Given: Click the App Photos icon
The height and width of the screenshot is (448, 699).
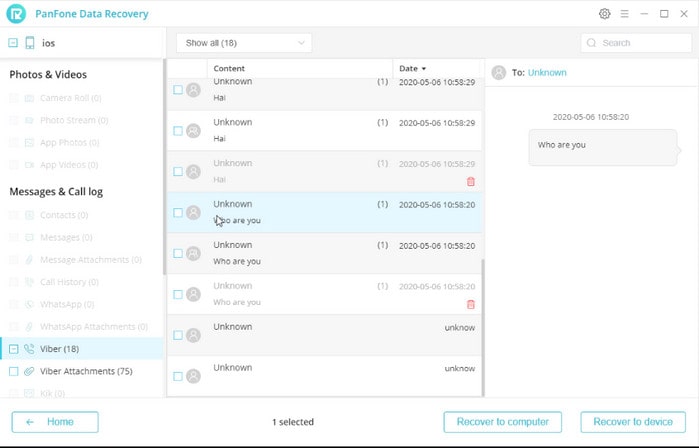Looking at the screenshot, I should [x=29, y=142].
